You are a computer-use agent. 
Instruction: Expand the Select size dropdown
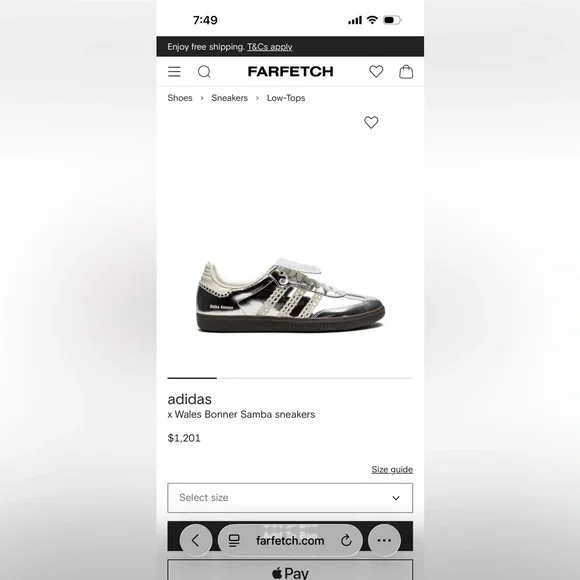[x=290, y=498]
